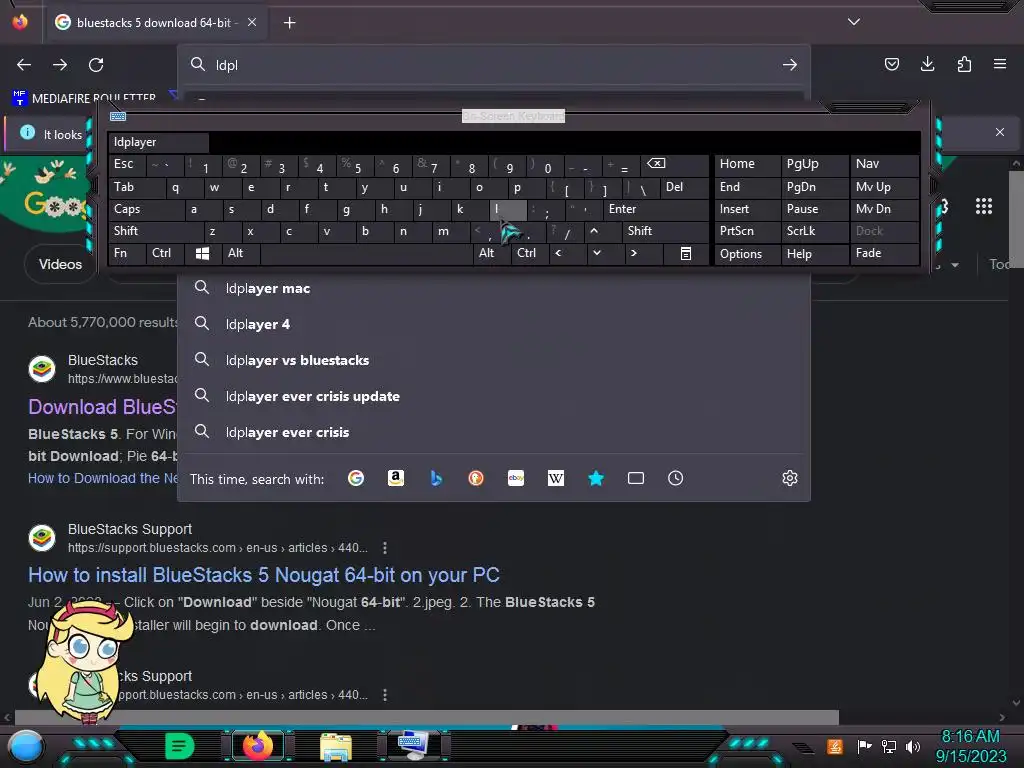The image size is (1024, 768).
Task: Click the Home key
Action: click(747, 165)
